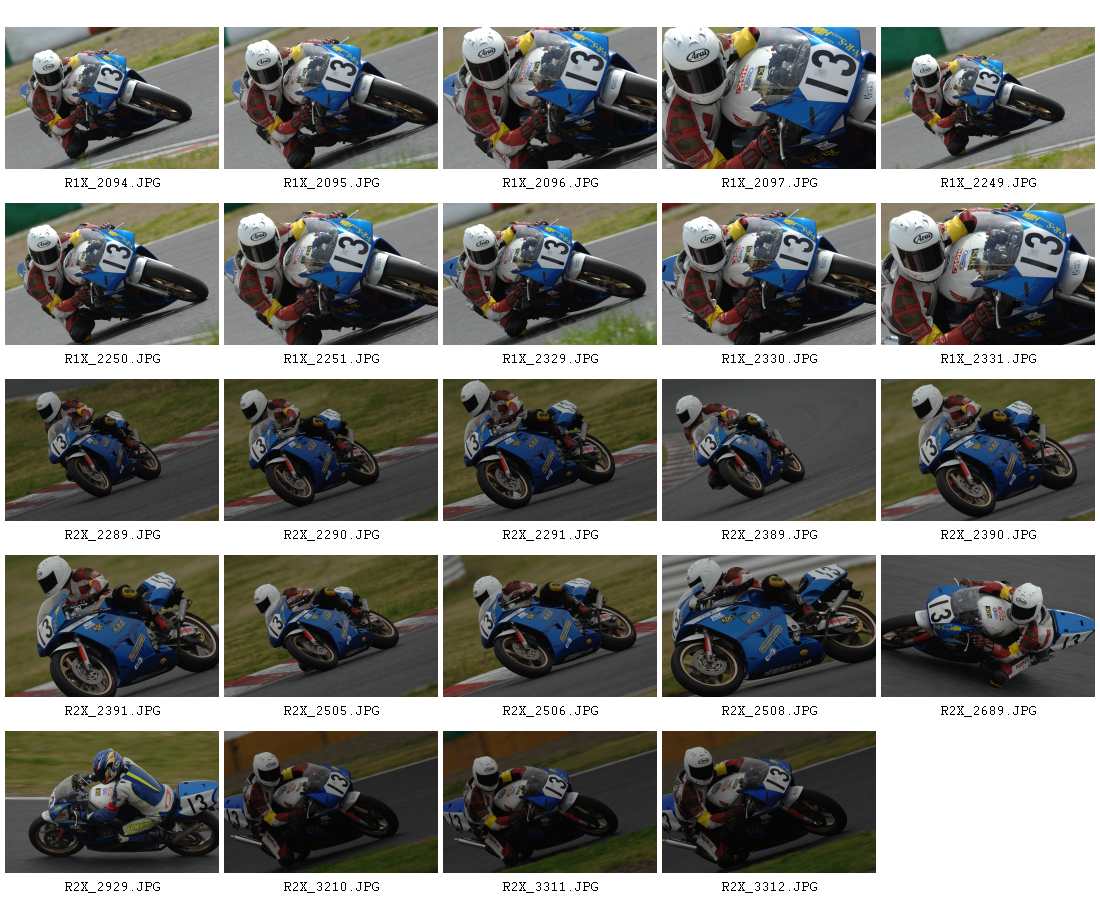Select the R1X_2329.JPG thumbnail

550,274
